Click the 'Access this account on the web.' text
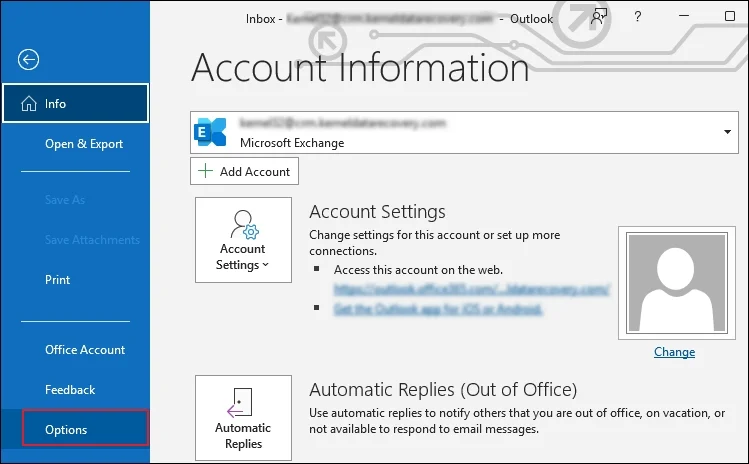749x464 pixels. pyautogui.click(x=418, y=270)
